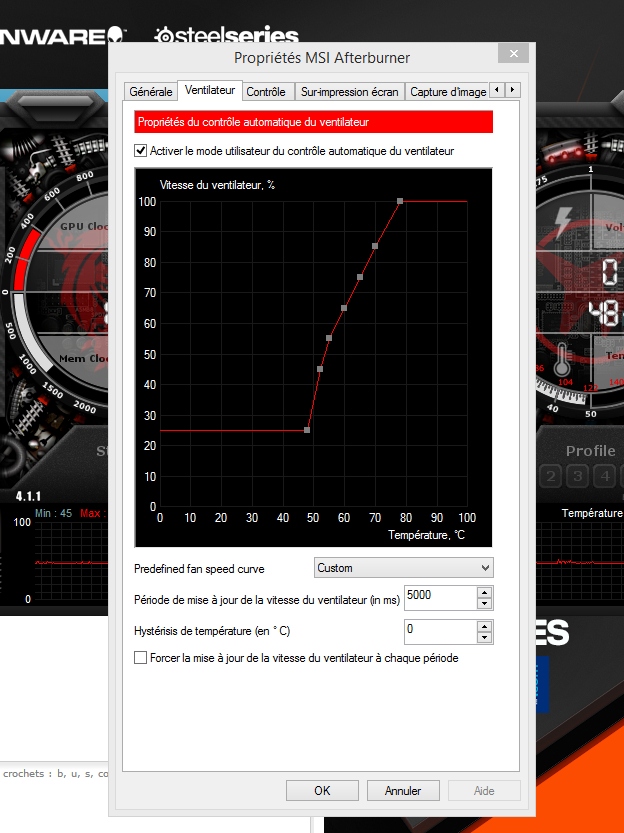Click the Propriétés du contrôle automatique red header

pyautogui.click(x=313, y=122)
